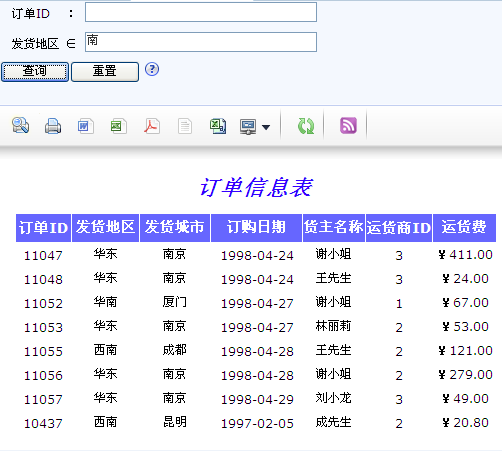Click the 运货费 column header
The image size is (502, 451).
pos(464,228)
